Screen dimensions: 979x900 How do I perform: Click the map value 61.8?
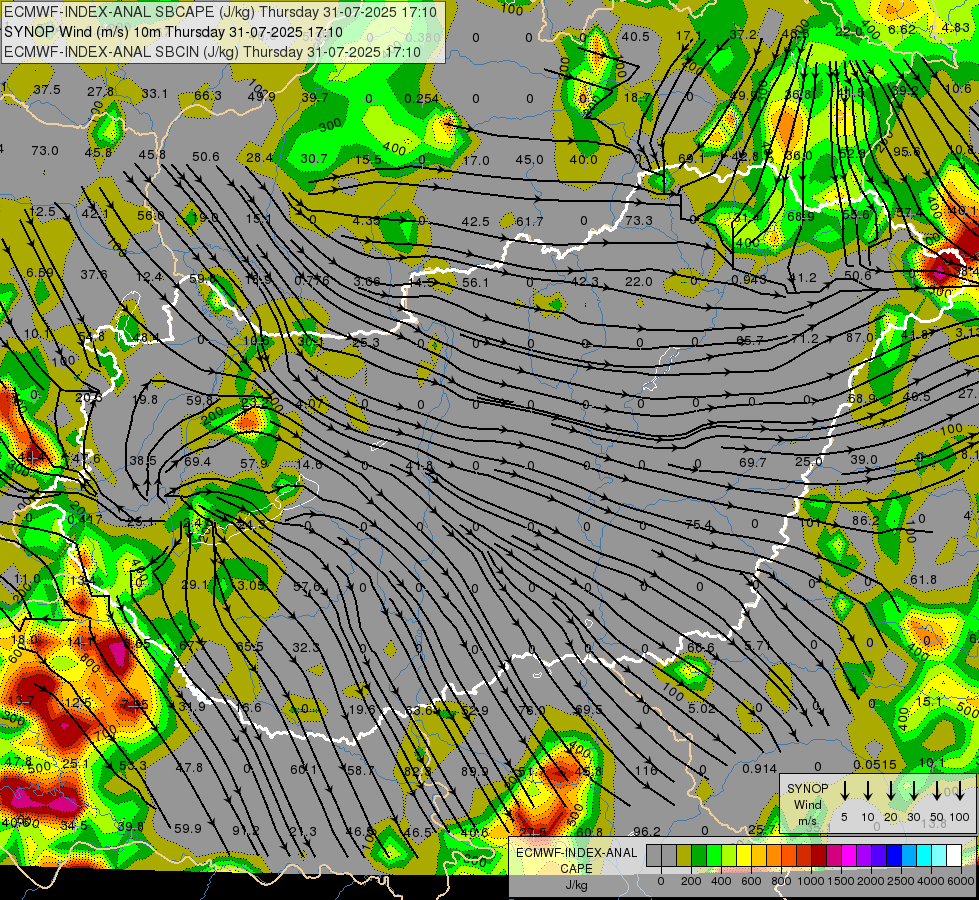click(x=923, y=580)
